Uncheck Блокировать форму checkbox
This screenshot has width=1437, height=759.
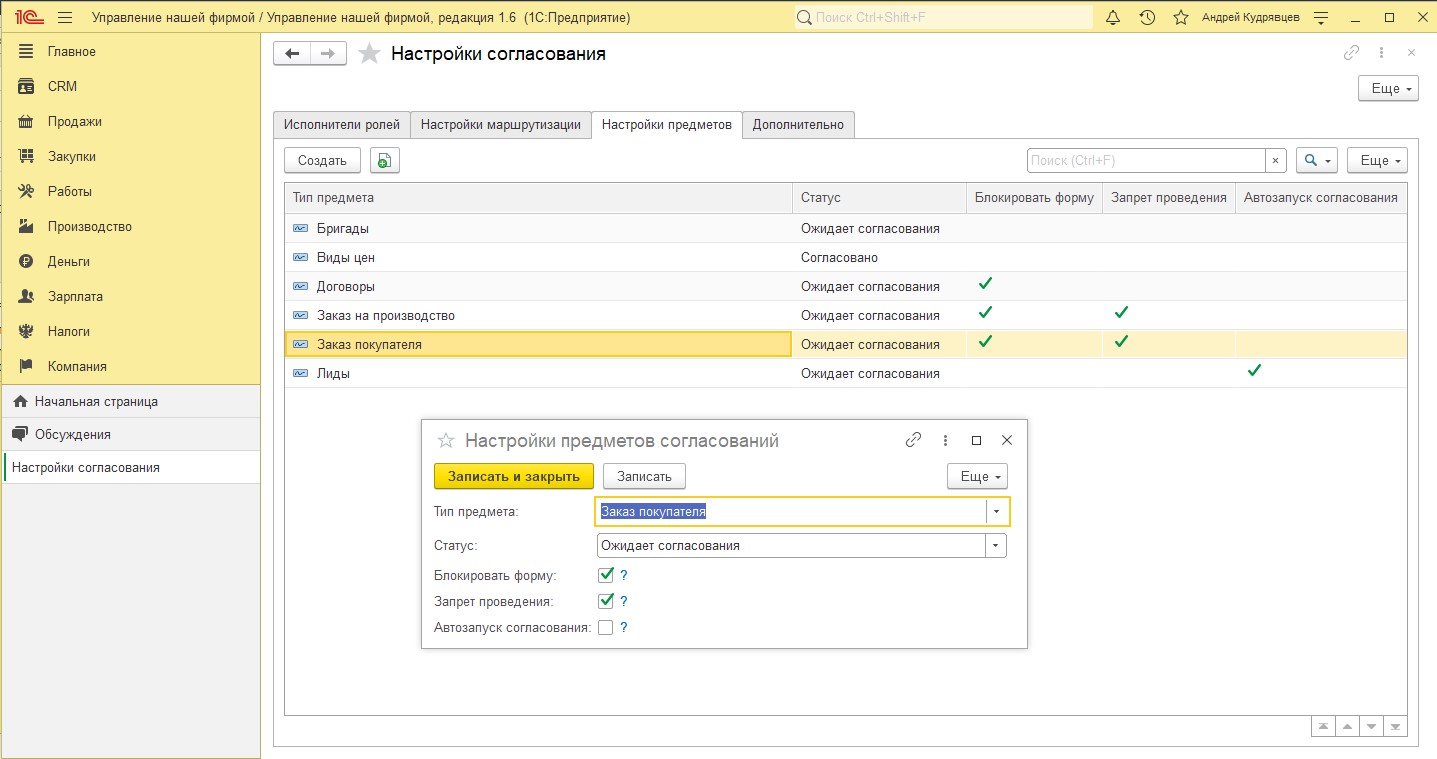pos(605,575)
